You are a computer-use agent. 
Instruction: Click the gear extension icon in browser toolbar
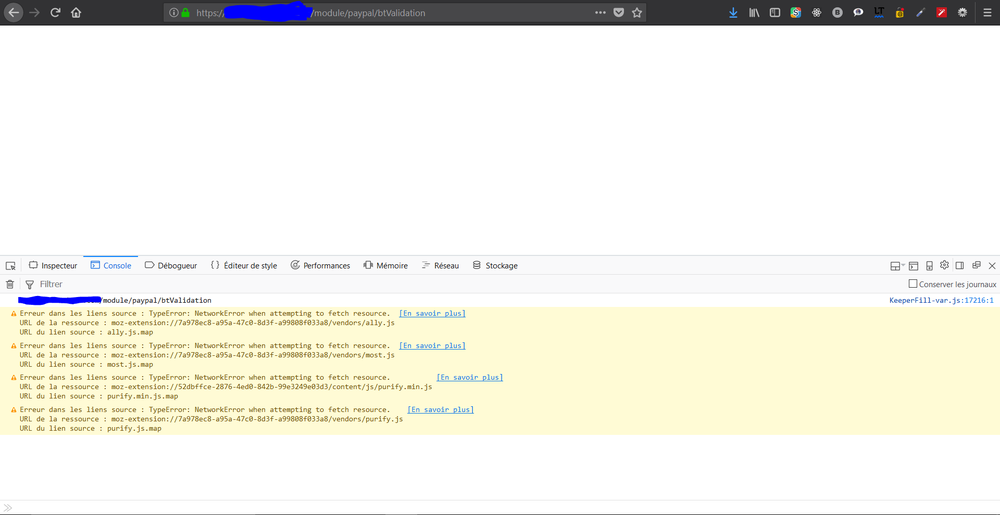[962, 12]
